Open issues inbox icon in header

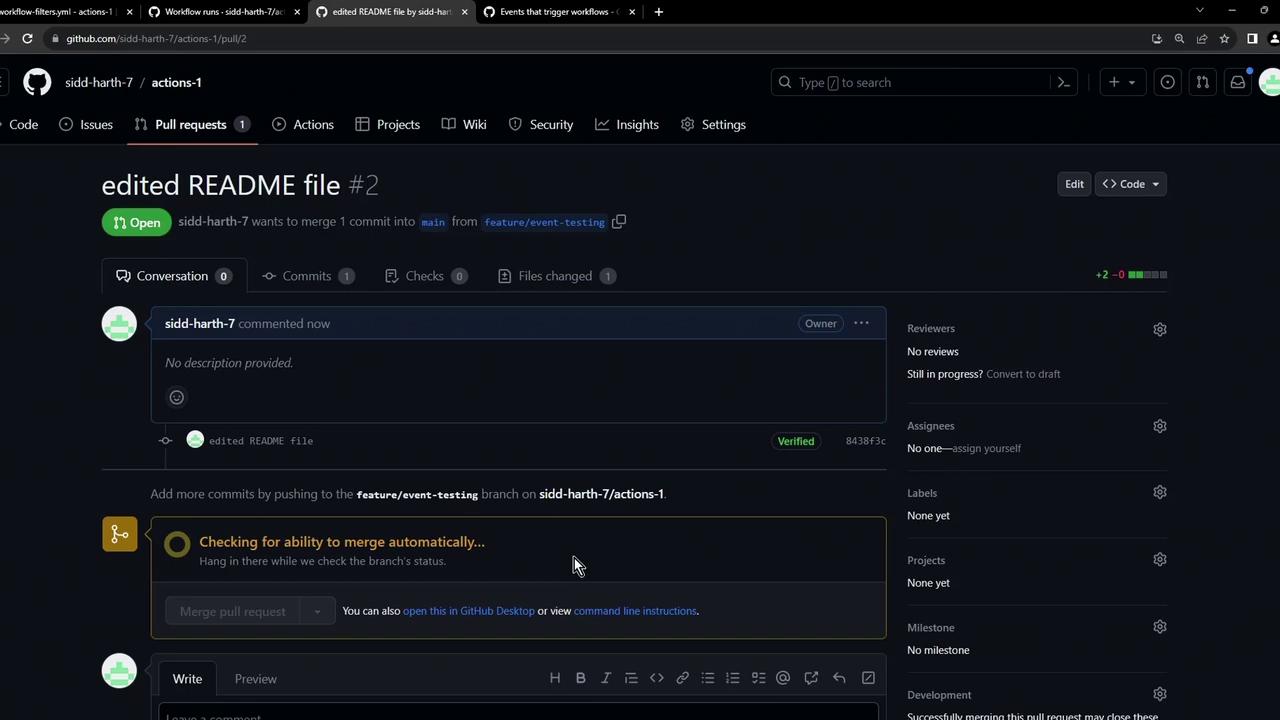pos(1167,82)
